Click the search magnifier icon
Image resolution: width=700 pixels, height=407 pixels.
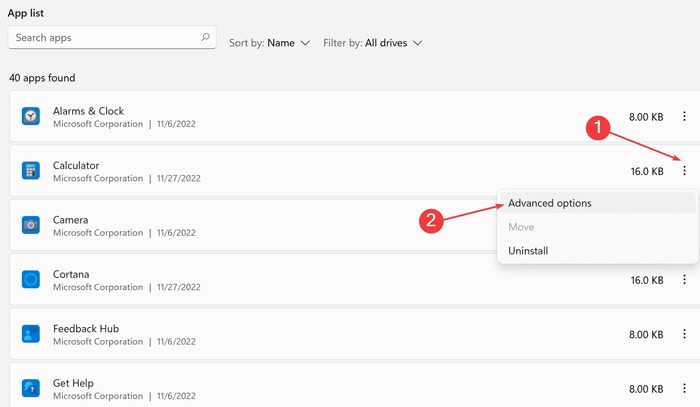coord(206,38)
